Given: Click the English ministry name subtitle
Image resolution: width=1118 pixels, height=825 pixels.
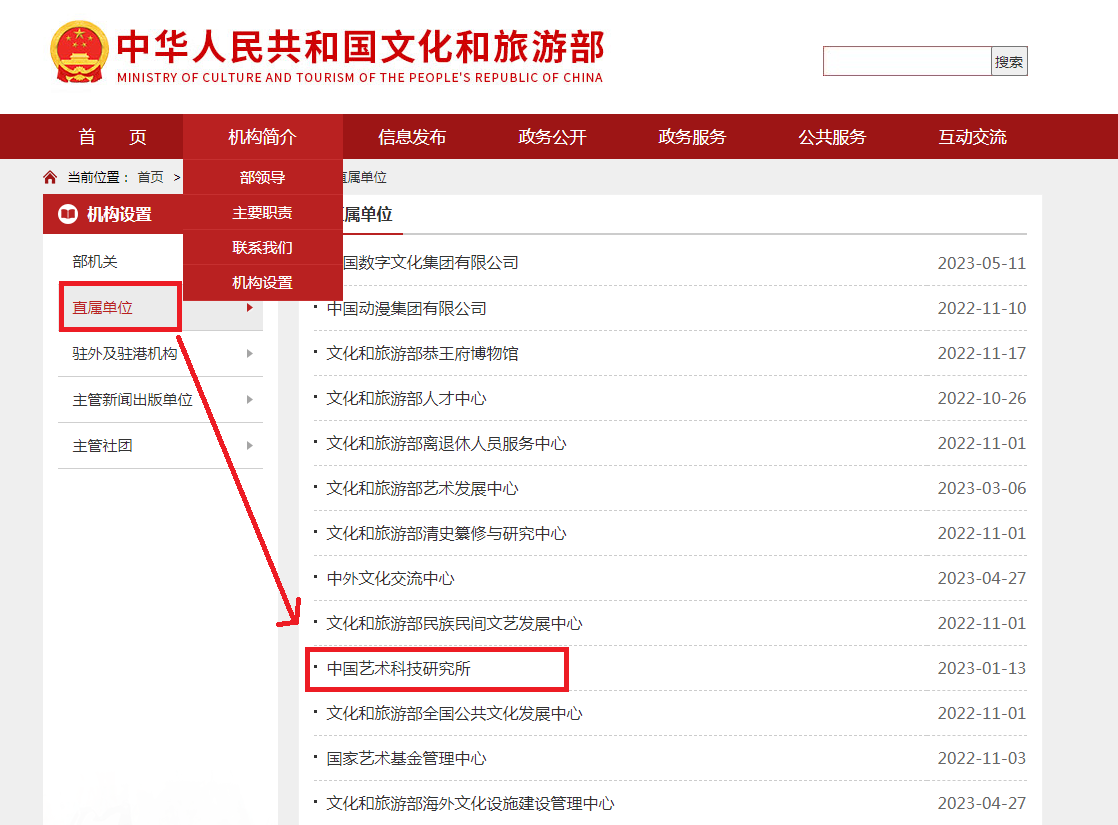Looking at the screenshot, I should (x=360, y=78).
